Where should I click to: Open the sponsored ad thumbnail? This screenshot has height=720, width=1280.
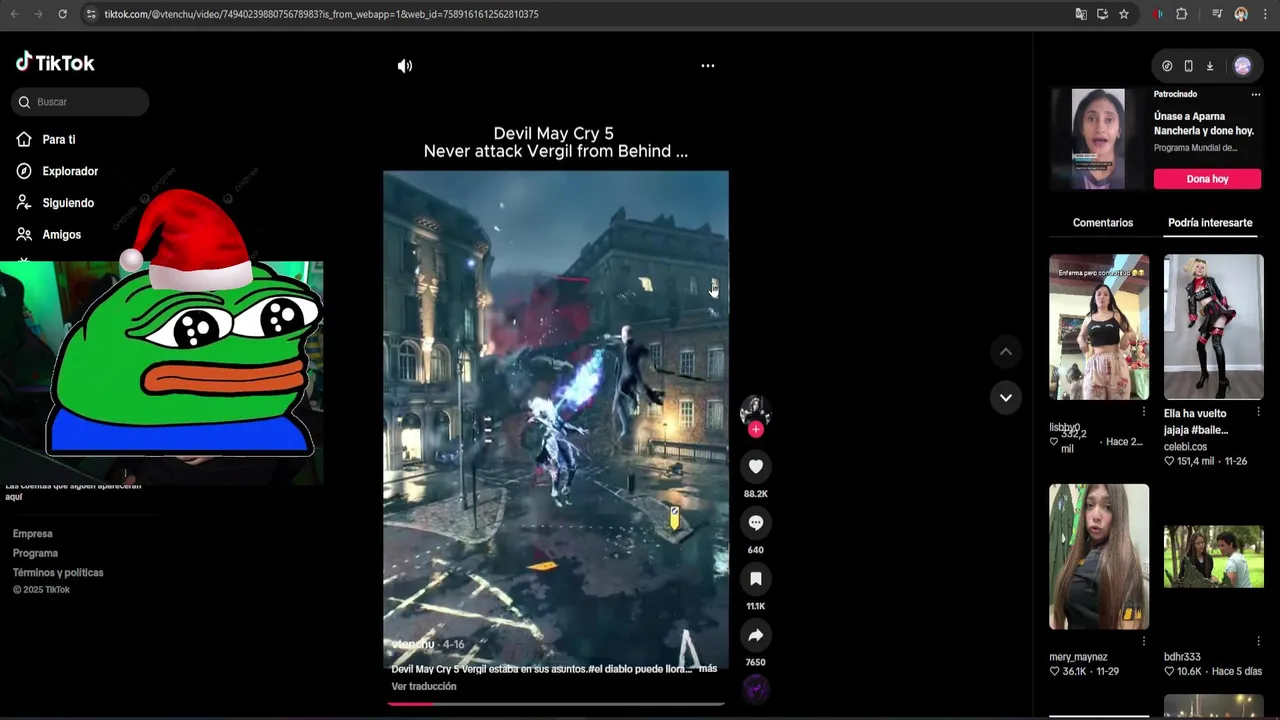pyautogui.click(x=1098, y=139)
